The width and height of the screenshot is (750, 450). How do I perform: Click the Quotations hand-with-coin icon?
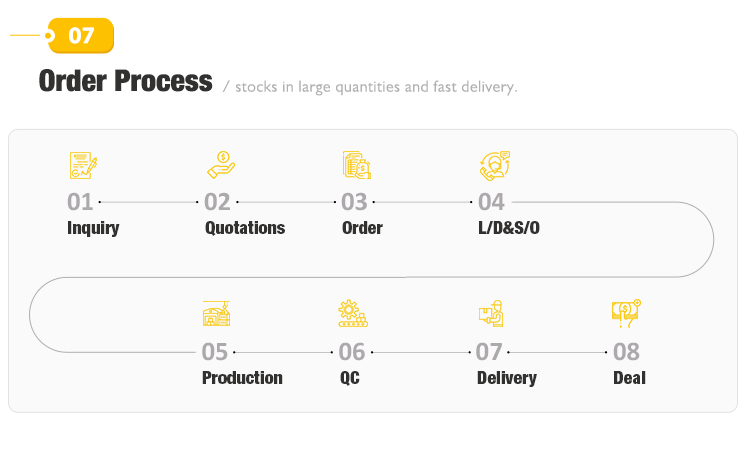click(221, 165)
